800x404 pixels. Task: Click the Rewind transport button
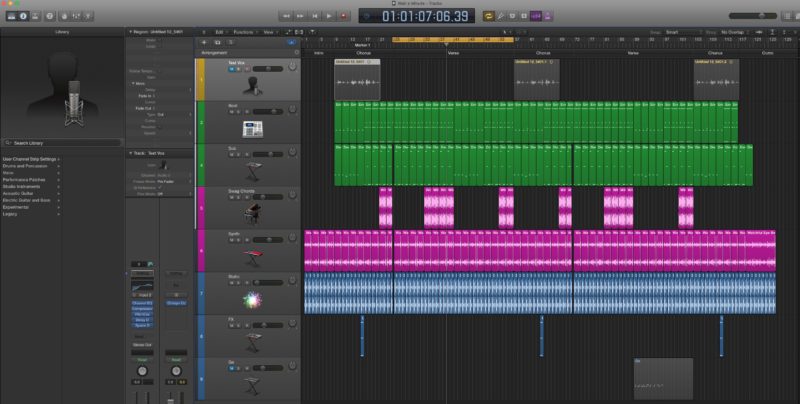point(286,16)
